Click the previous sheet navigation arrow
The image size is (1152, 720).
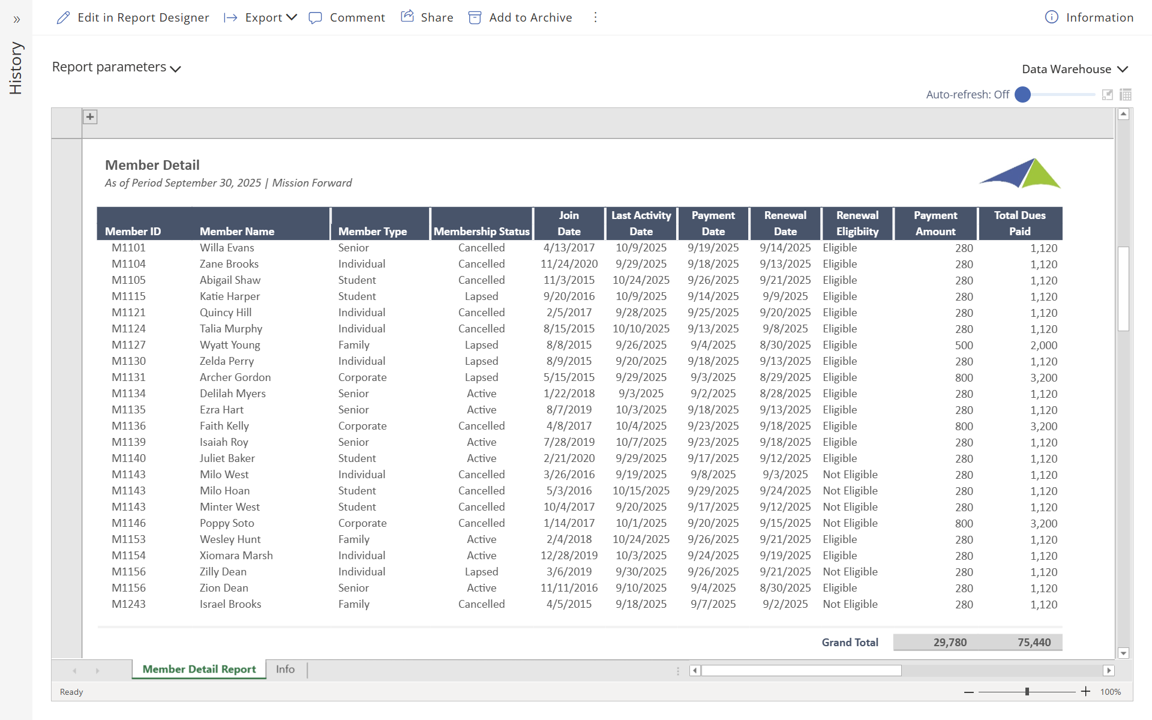(x=74, y=671)
